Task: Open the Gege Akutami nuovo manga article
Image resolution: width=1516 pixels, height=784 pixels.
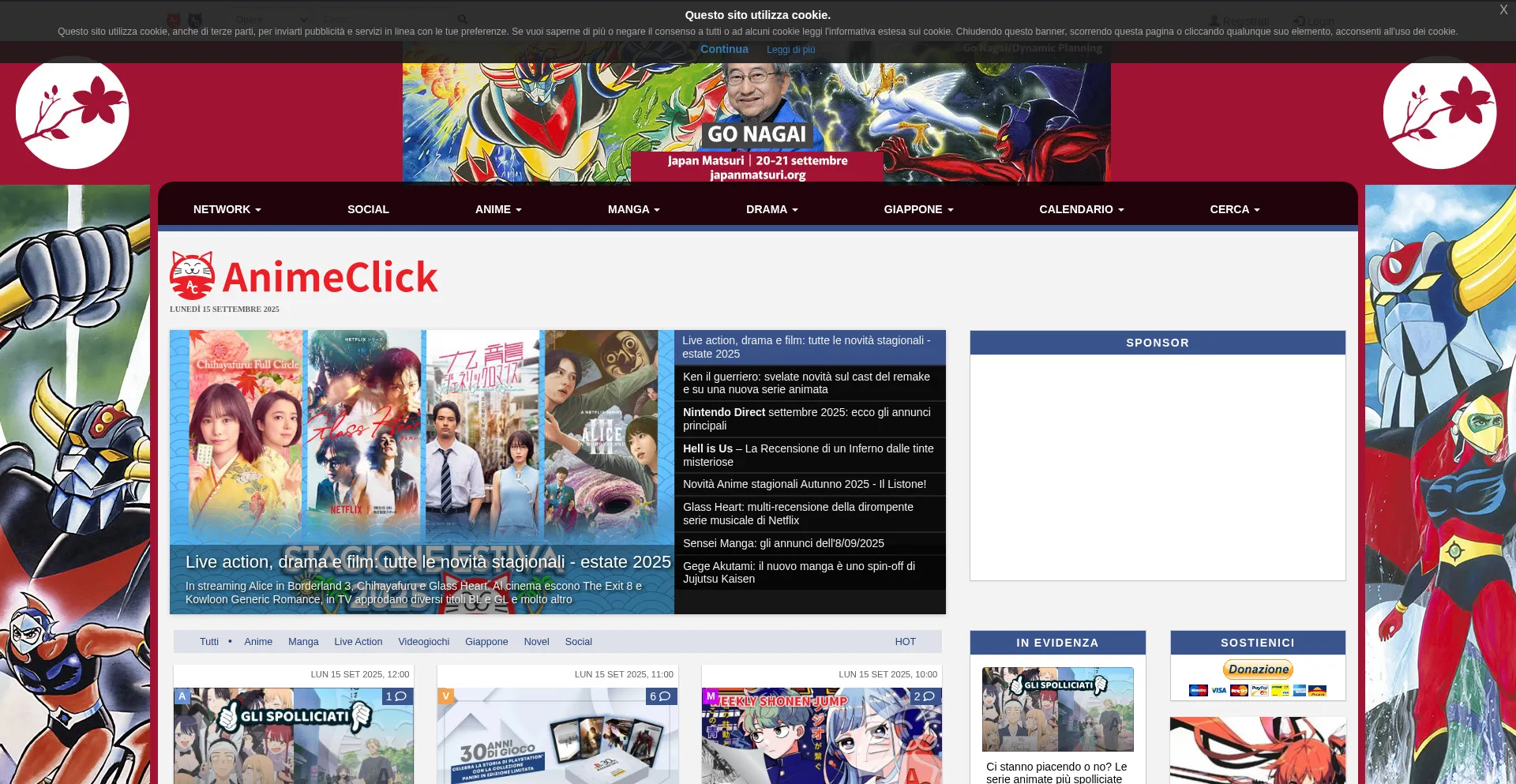Action: coord(810,572)
